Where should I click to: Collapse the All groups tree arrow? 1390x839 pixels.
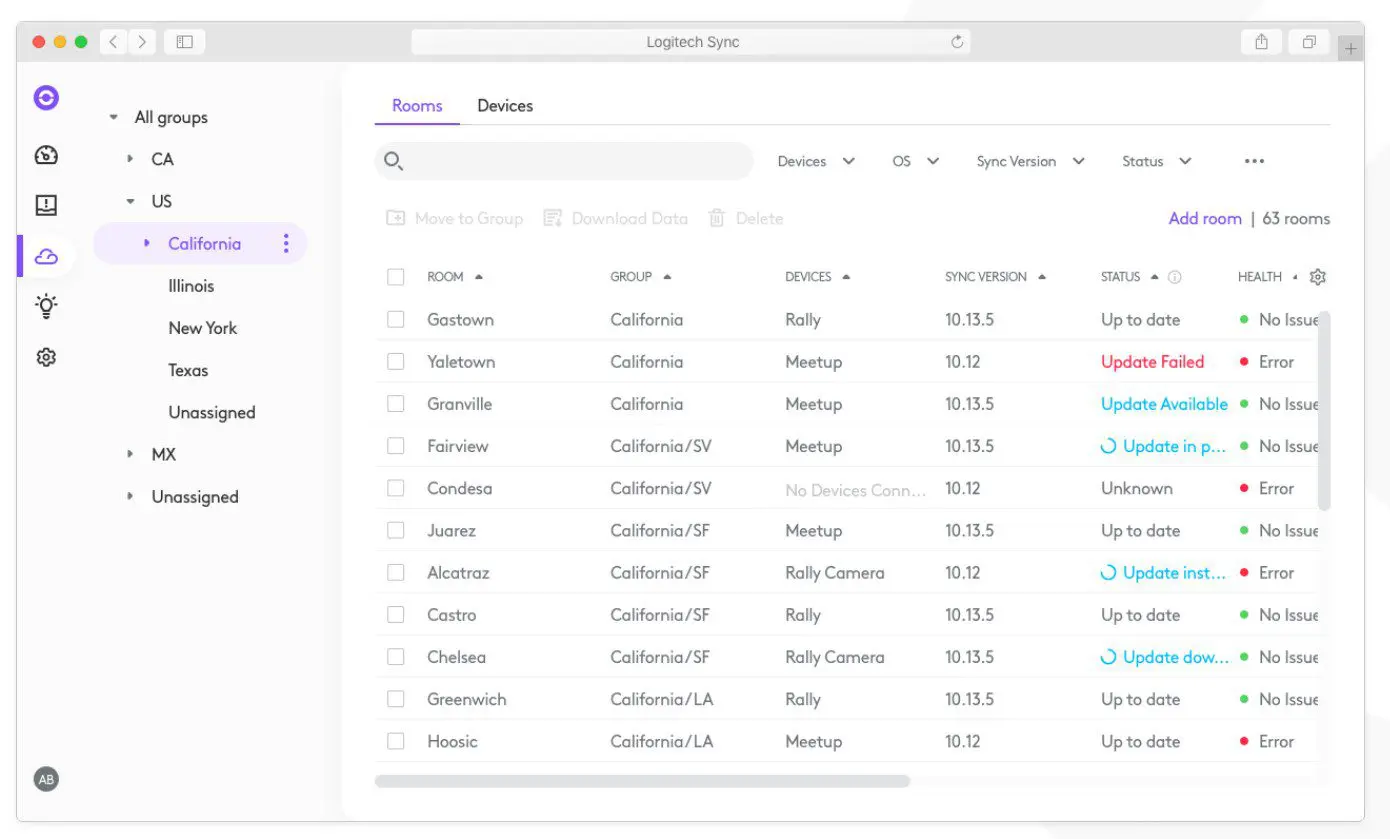(113, 118)
